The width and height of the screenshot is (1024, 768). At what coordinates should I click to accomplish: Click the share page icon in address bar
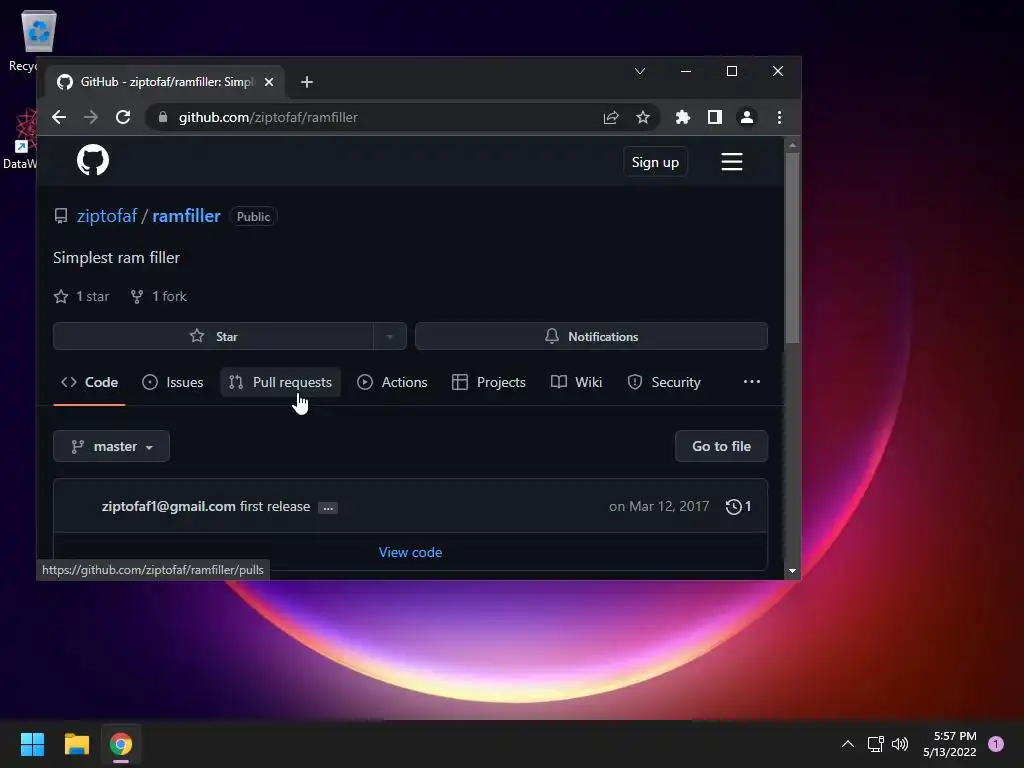(611, 118)
